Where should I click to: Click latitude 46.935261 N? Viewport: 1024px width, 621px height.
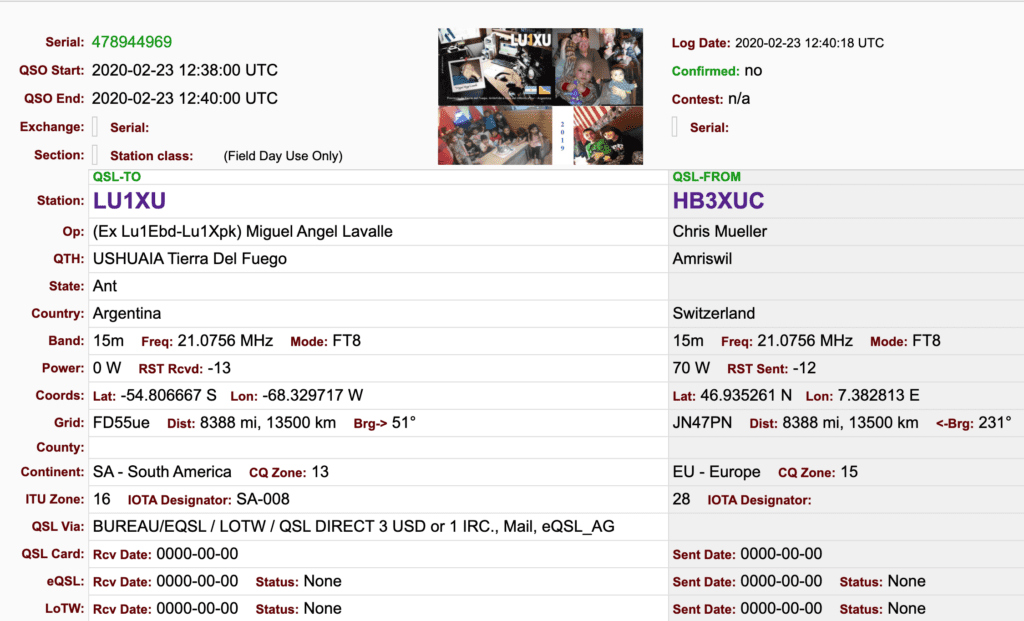[746, 395]
